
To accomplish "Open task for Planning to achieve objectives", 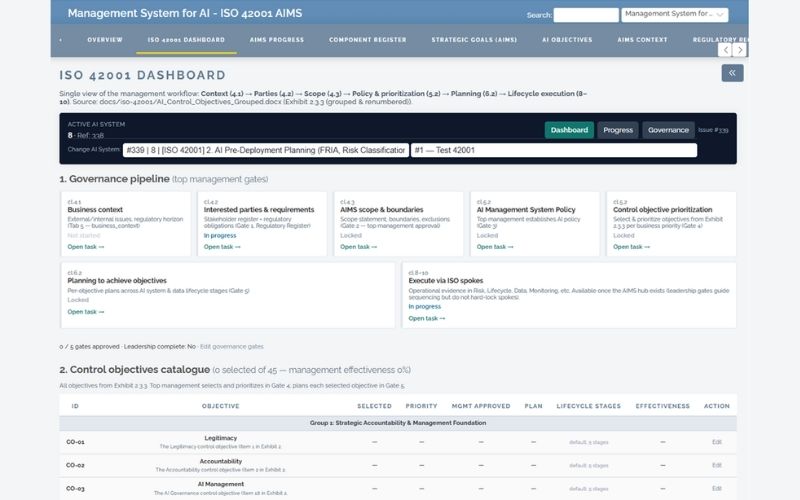I will pos(86,312).
